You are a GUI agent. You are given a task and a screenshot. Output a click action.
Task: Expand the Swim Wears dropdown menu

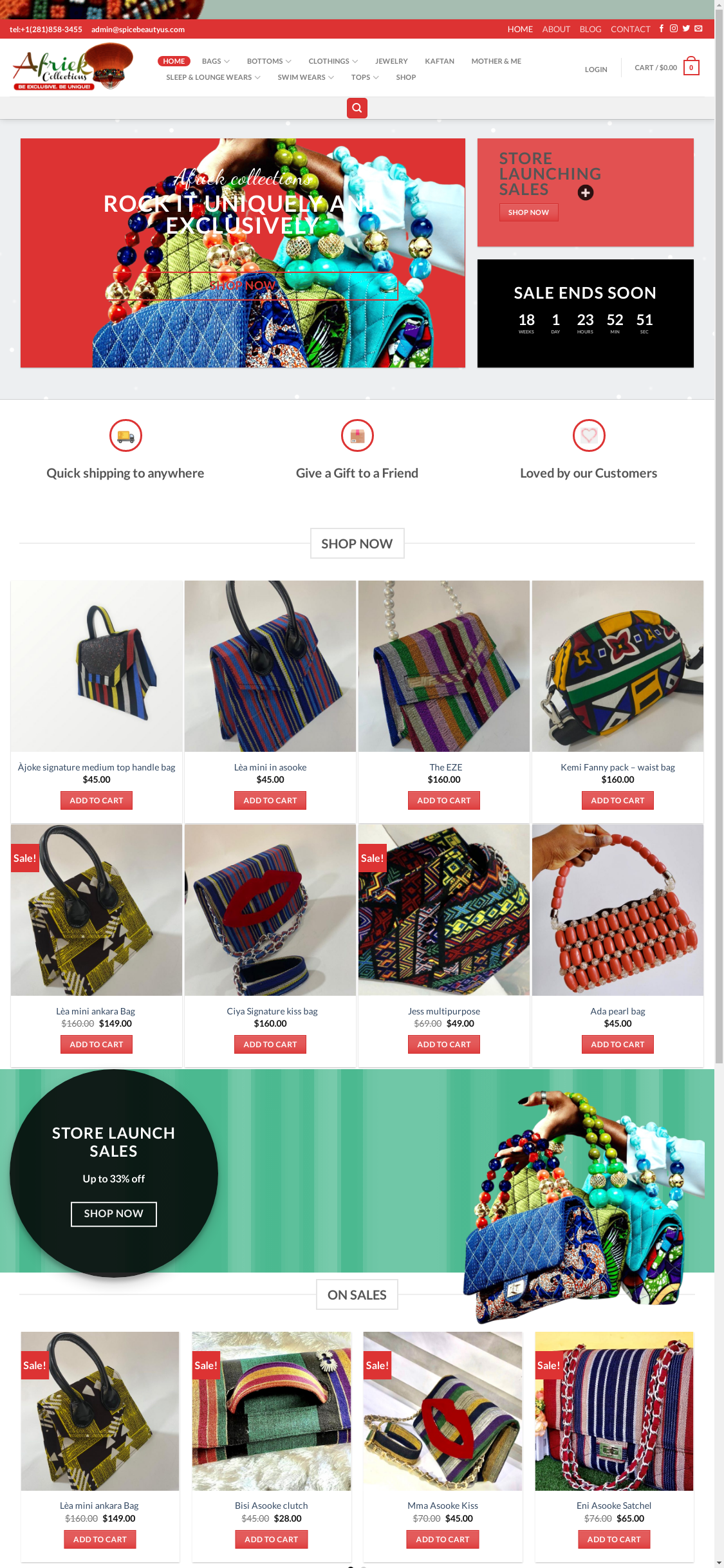click(306, 77)
